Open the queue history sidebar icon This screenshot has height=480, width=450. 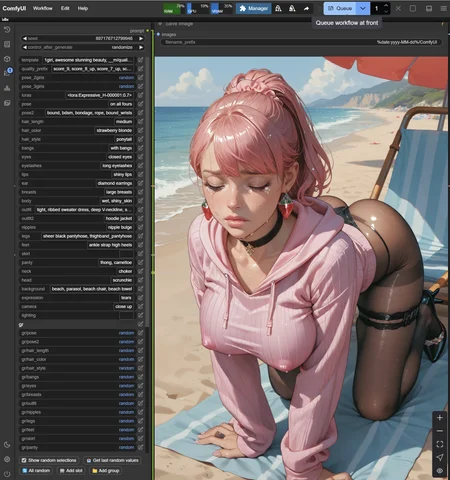7,30
